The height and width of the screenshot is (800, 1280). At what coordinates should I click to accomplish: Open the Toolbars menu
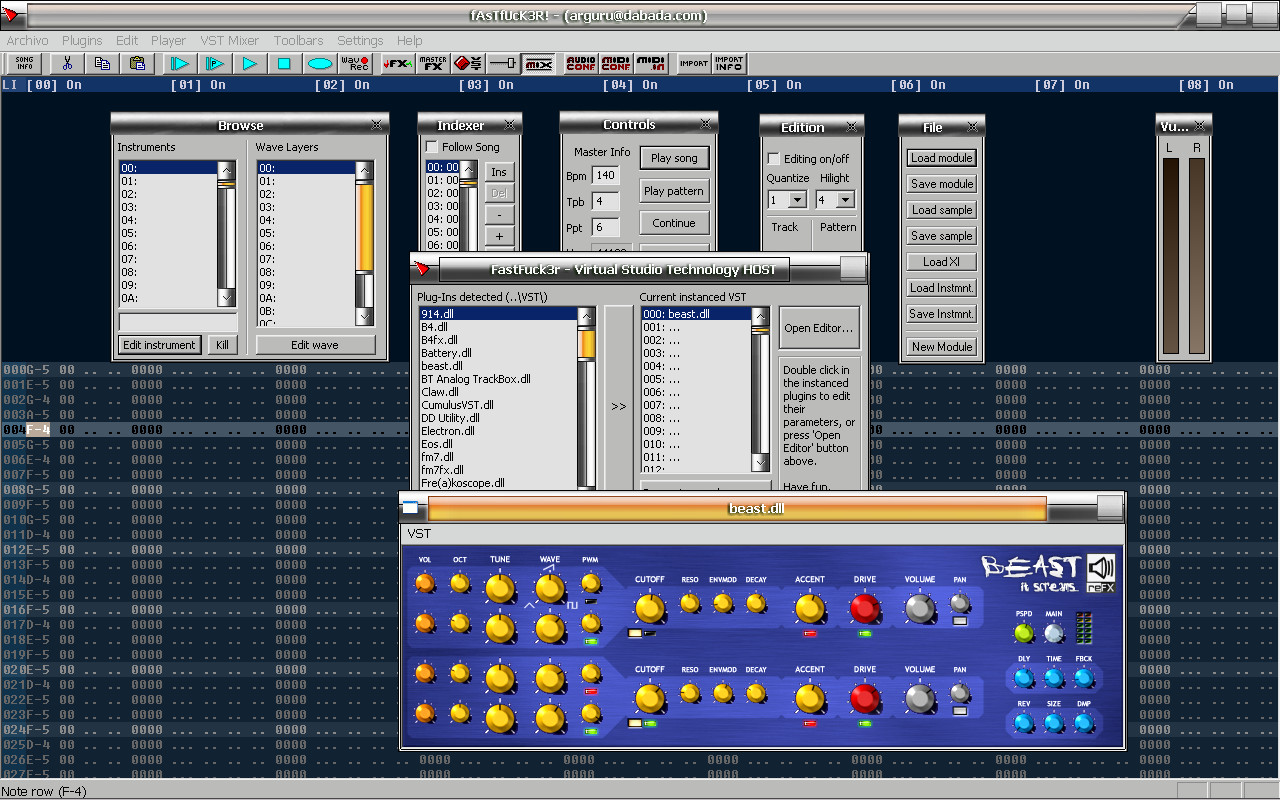298,41
